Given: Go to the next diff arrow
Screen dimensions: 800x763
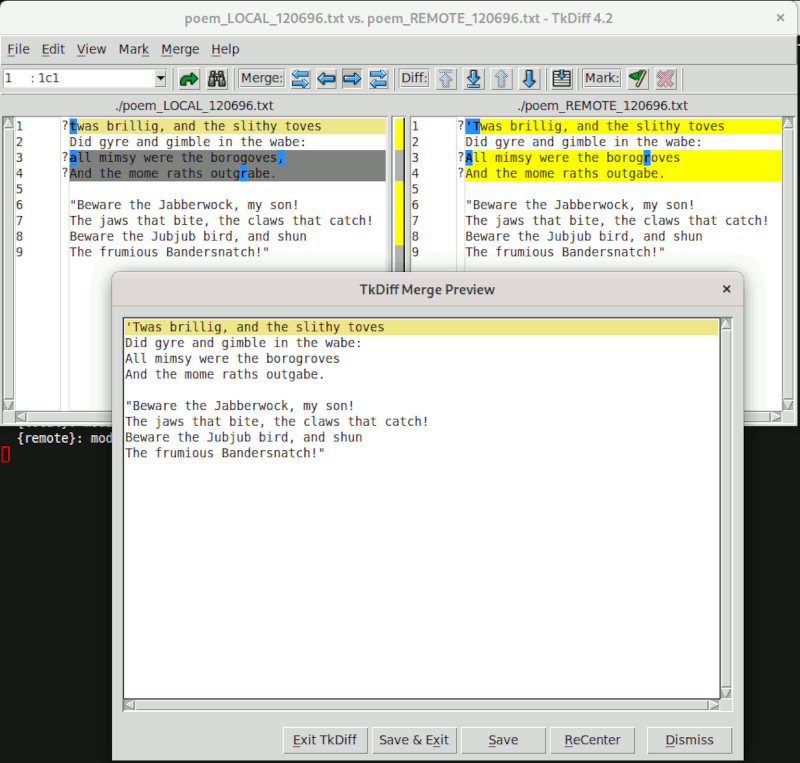Looking at the screenshot, I should tap(529, 79).
